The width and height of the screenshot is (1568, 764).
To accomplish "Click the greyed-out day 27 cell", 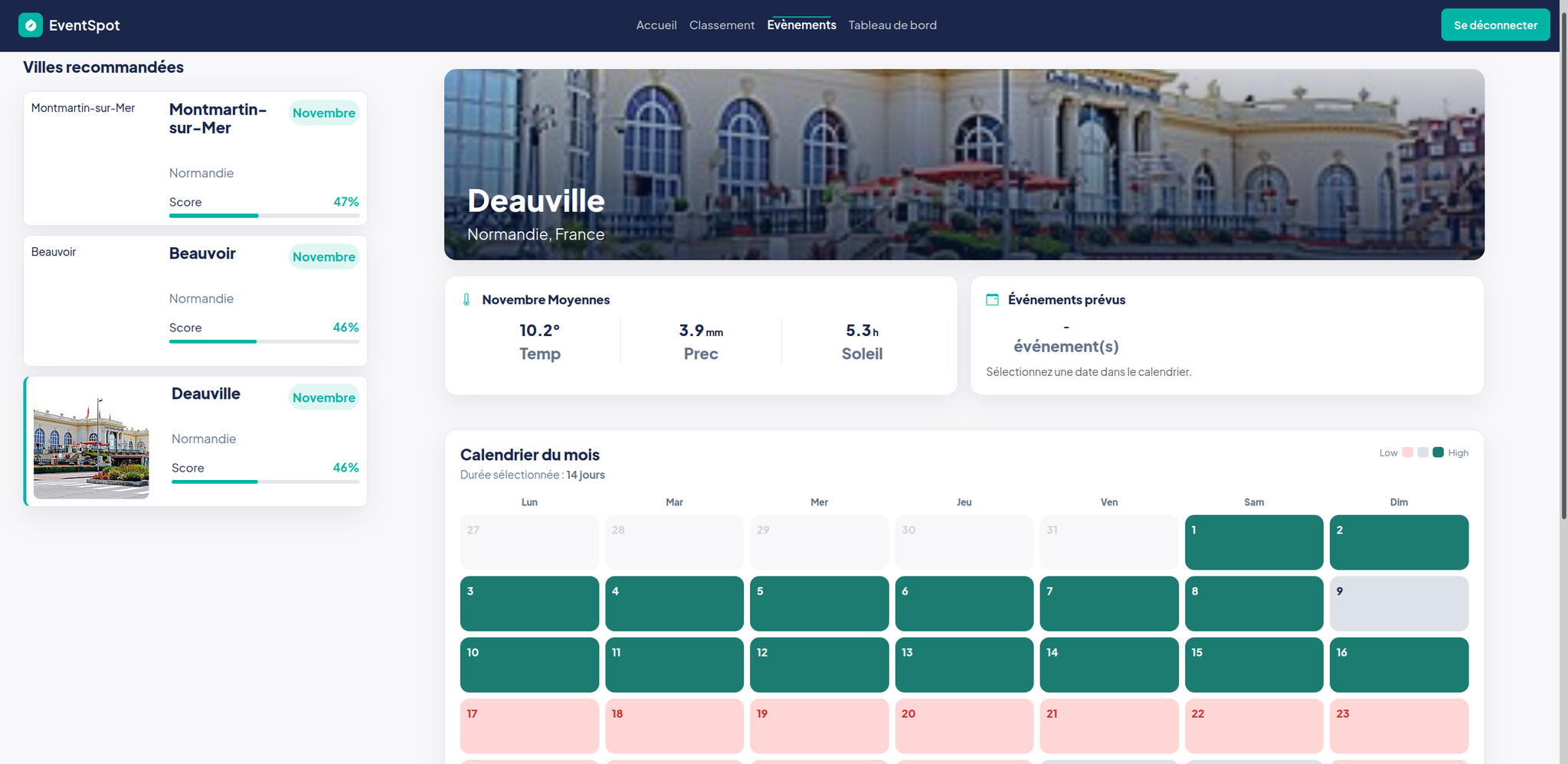I will 529,542.
